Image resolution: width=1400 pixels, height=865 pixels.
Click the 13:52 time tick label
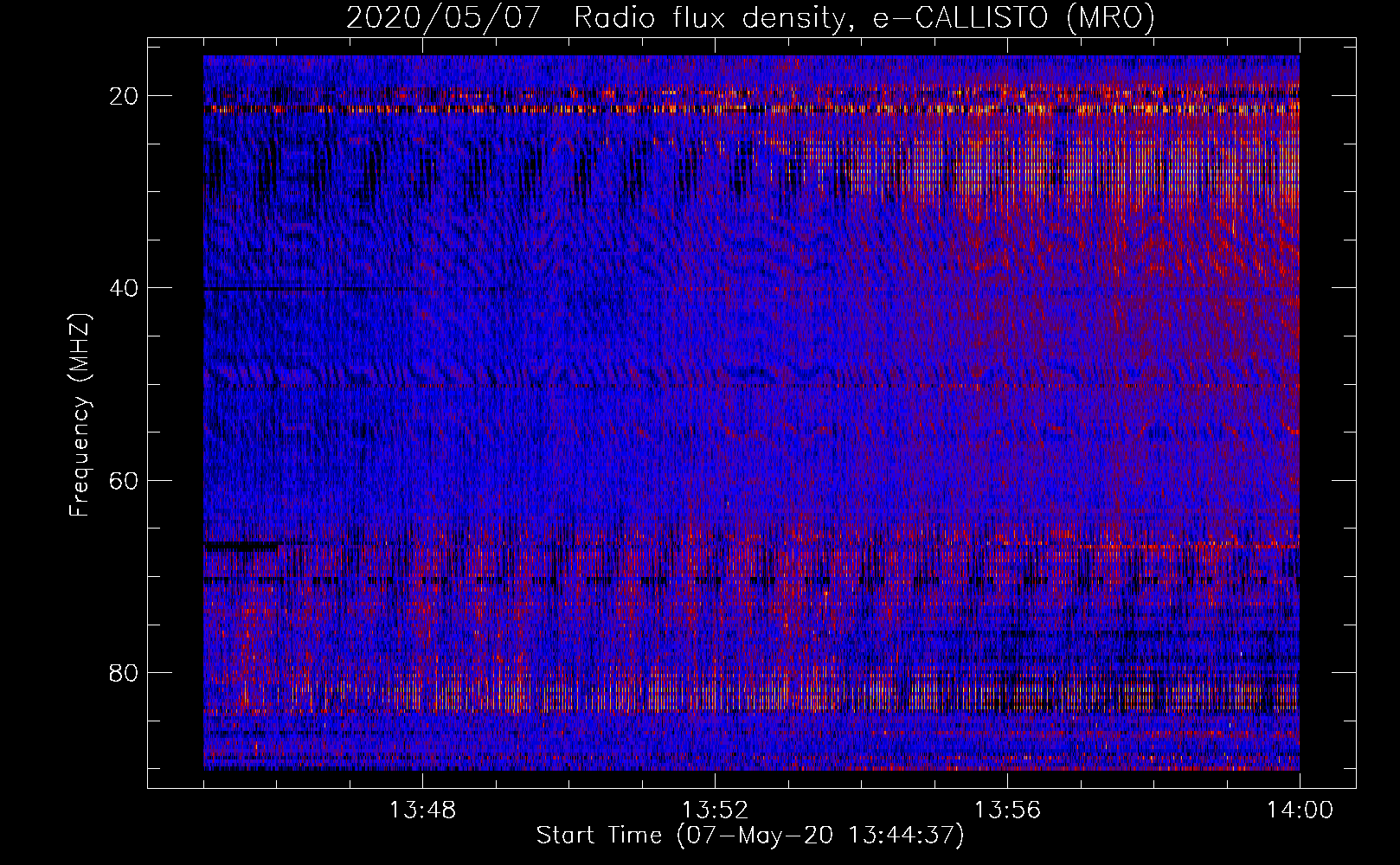(715, 811)
